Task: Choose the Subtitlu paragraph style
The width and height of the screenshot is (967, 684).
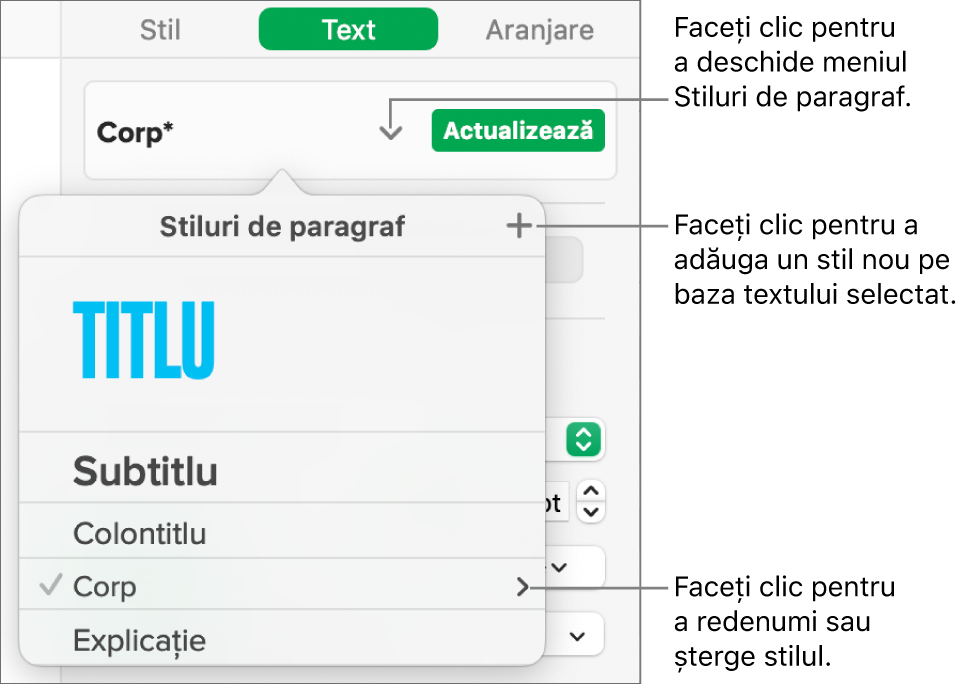Action: tap(282, 468)
